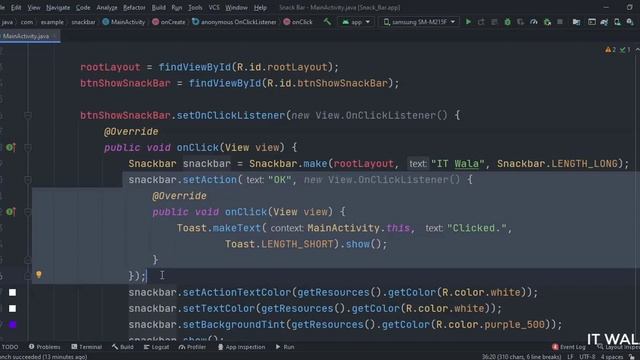The height and width of the screenshot is (360, 640).
Task: Click the Make Project hammer icon
Action: (x=327, y=22)
